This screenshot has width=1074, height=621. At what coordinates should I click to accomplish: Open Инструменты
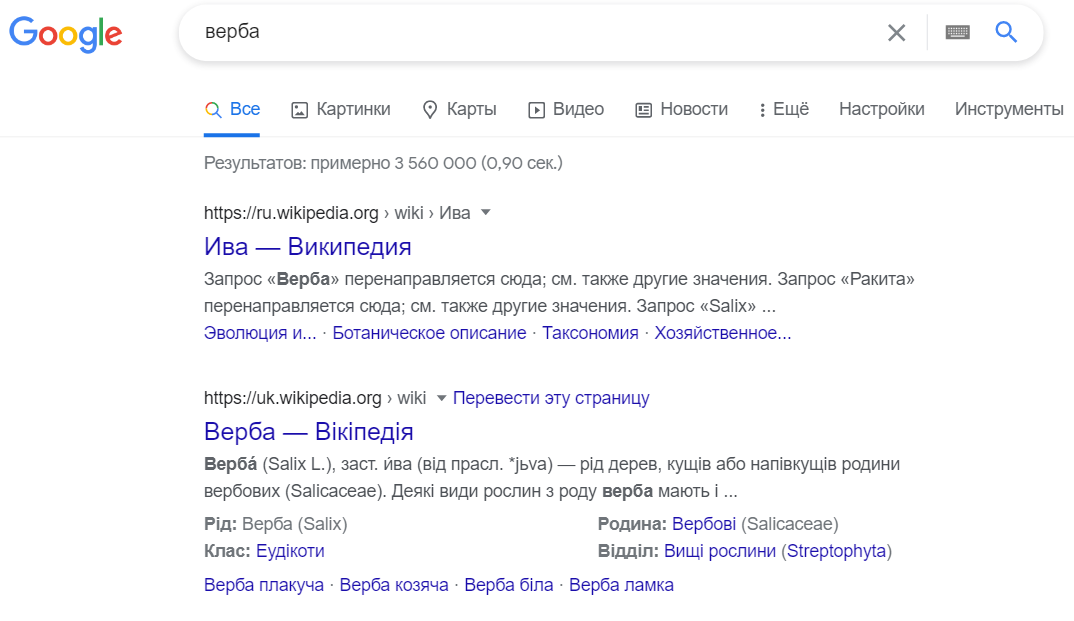(x=1009, y=109)
